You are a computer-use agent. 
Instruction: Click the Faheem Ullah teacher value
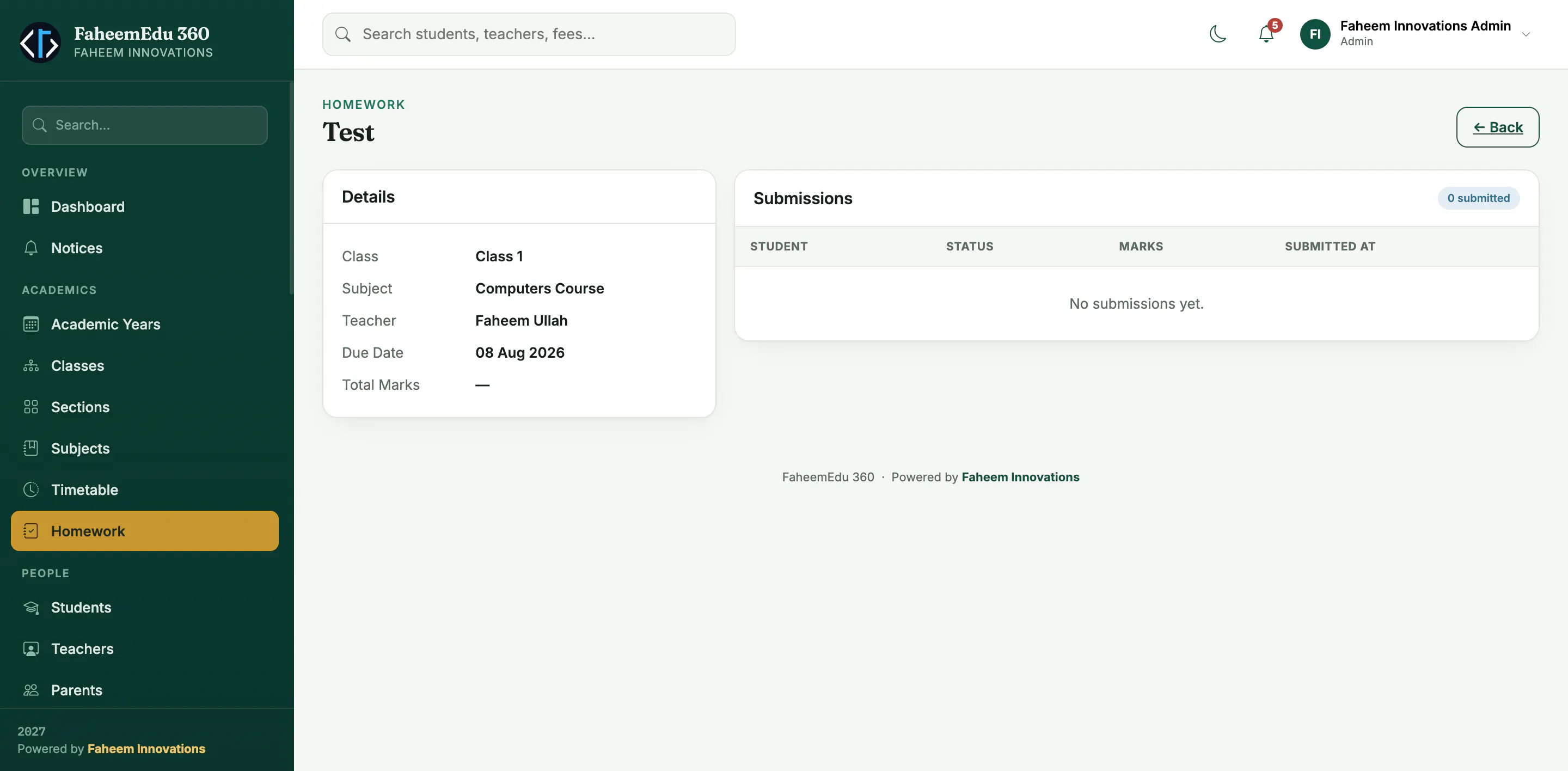pos(521,321)
